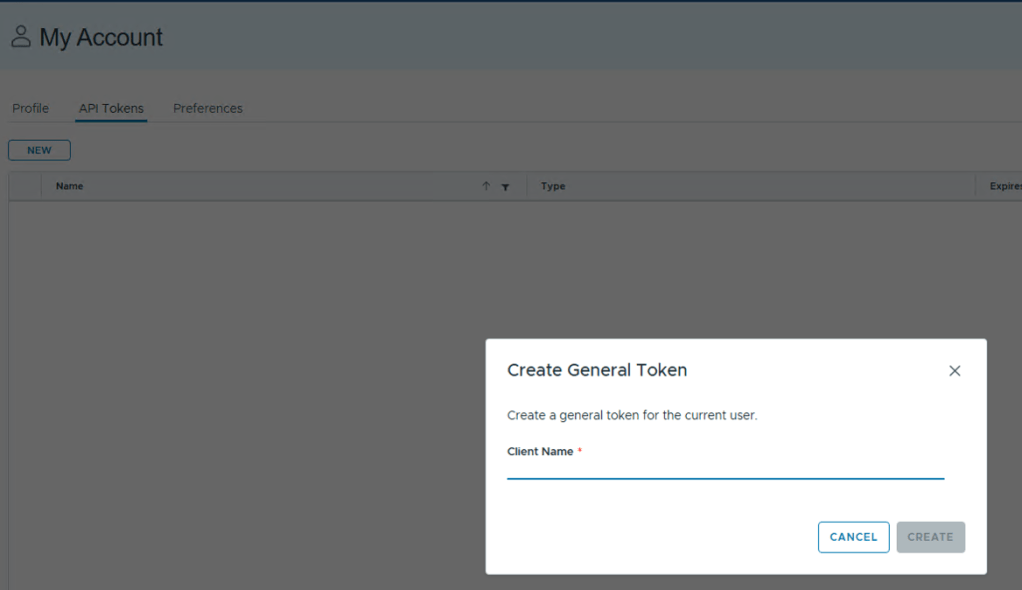This screenshot has width=1022, height=590.
Task: Click the Expires column header
Action: [x=1003, y=186]
